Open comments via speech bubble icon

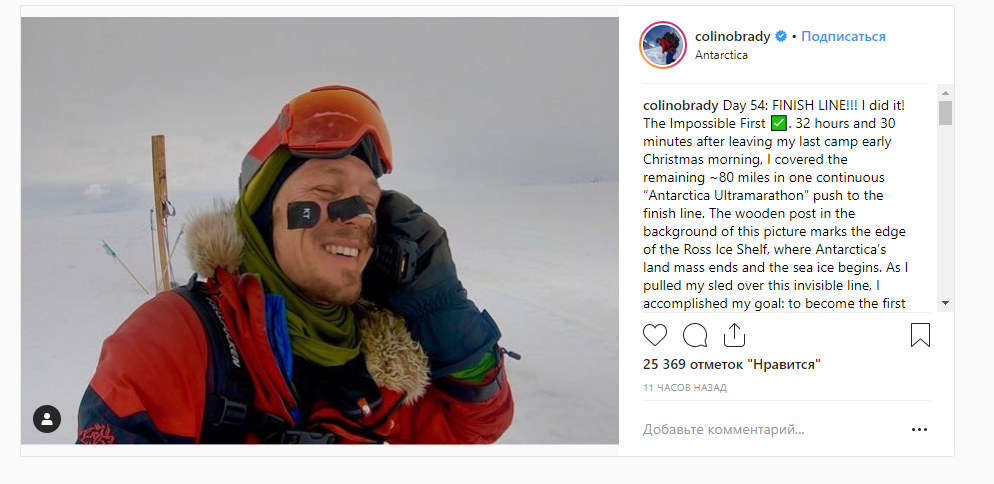[695, 335]
